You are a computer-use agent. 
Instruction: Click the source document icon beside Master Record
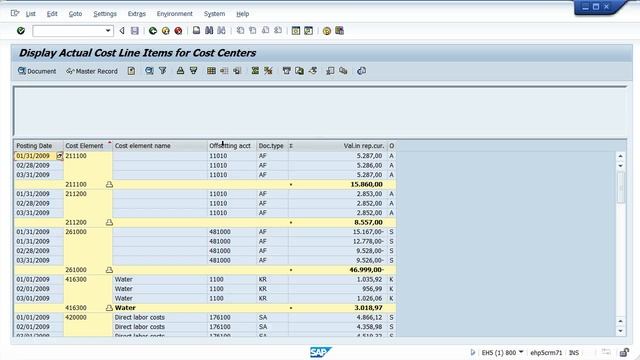click(x=131, y=71)
